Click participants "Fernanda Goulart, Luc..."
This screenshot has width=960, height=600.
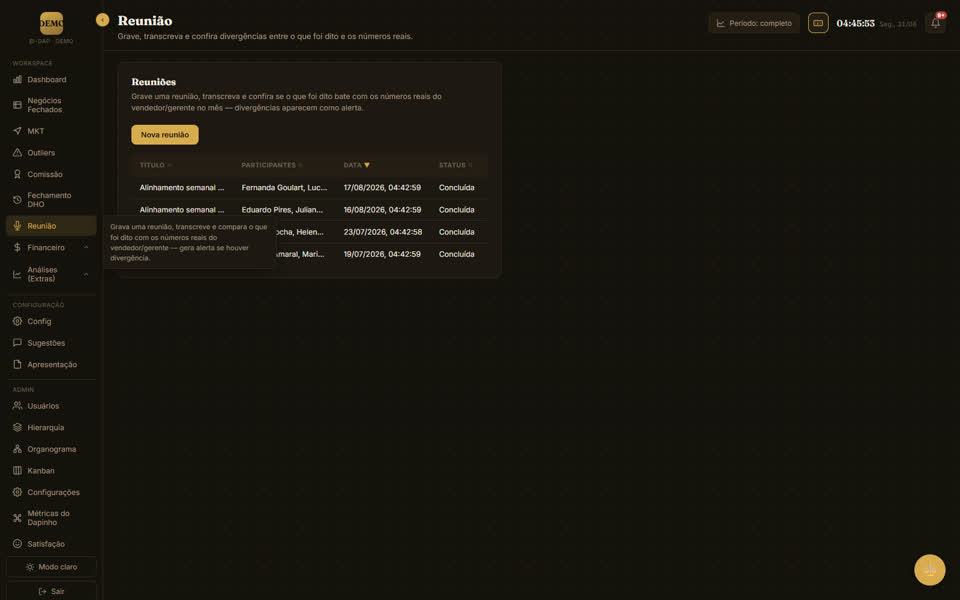point(284,188)
